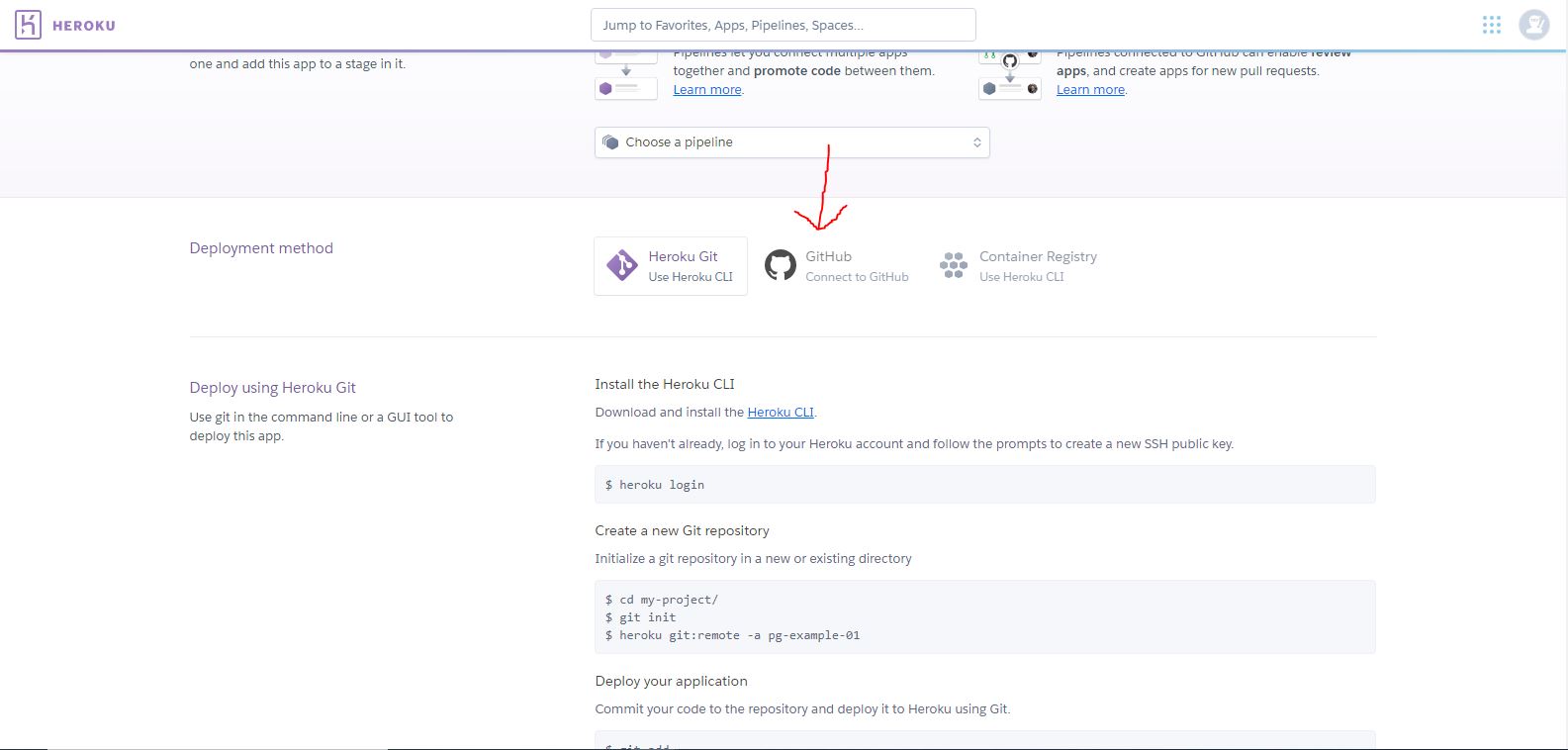Click the GitHub pipeline diagram

[x=1010, y=74]
